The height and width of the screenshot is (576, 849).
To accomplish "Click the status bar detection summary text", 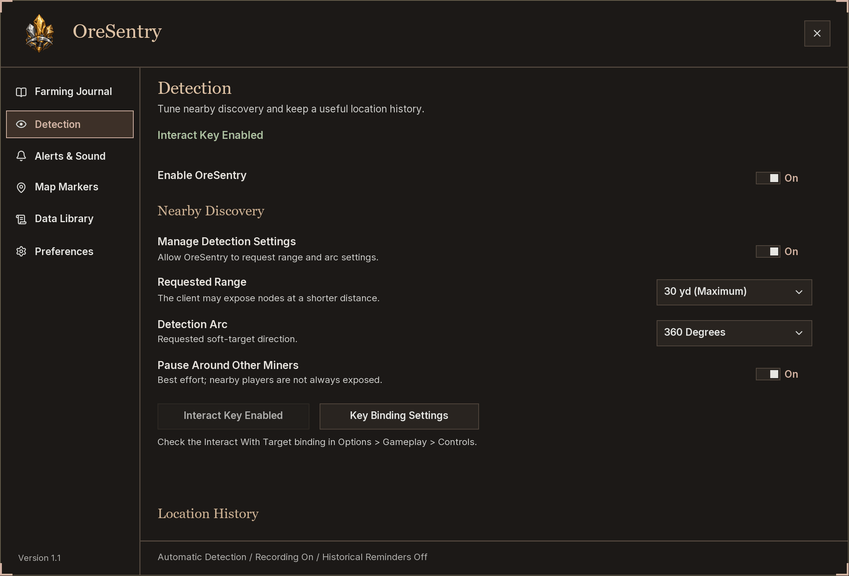I will click(x=292, y=557).
